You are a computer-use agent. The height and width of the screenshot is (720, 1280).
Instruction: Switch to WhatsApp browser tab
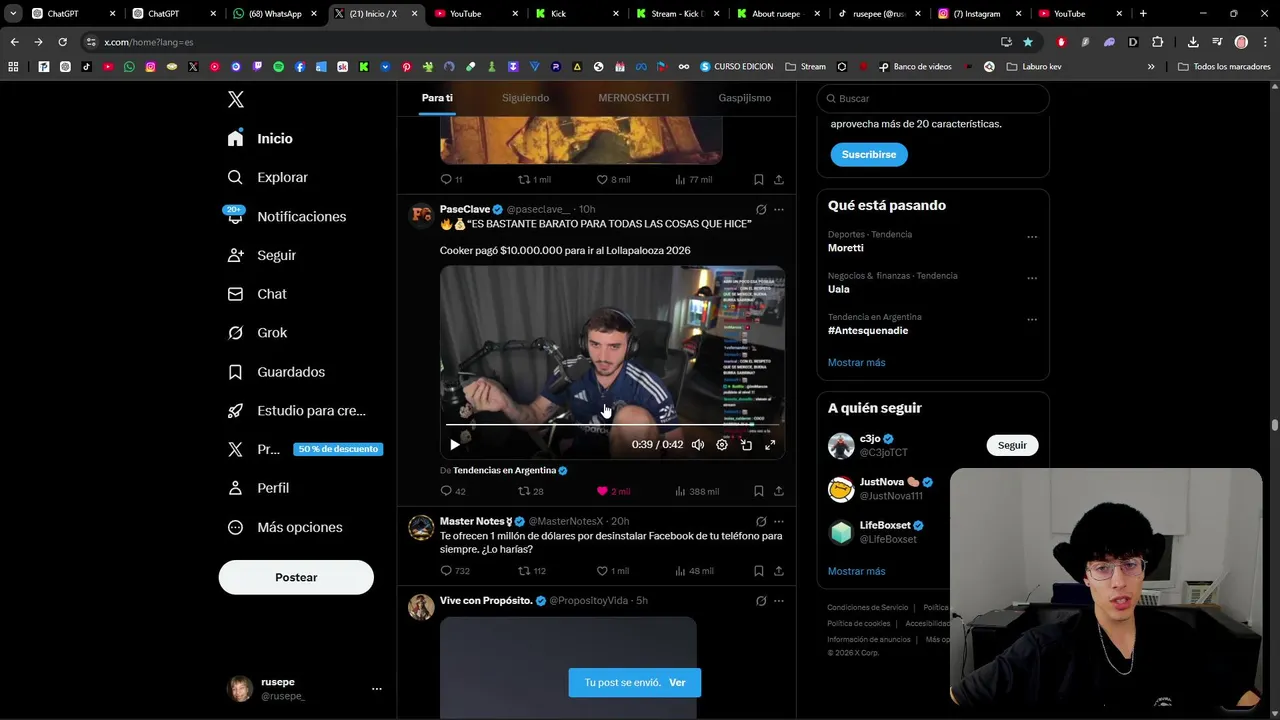point(274,14)
